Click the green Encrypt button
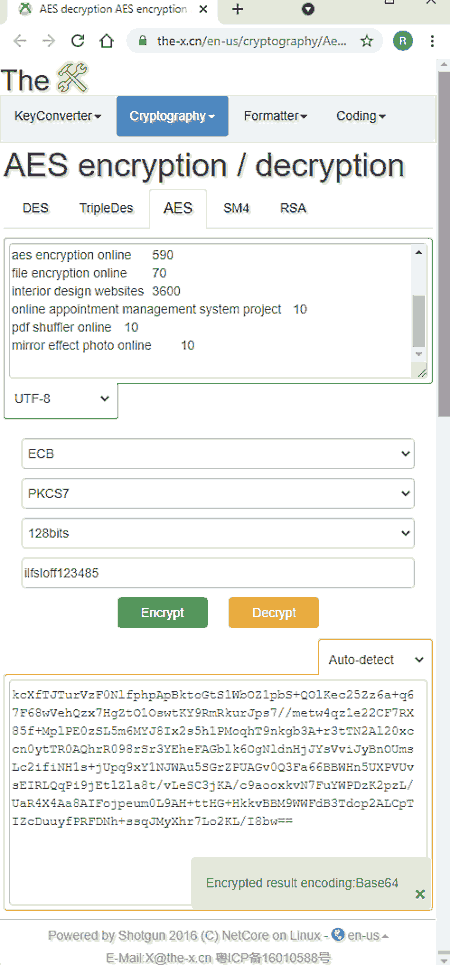 [163, 613]
